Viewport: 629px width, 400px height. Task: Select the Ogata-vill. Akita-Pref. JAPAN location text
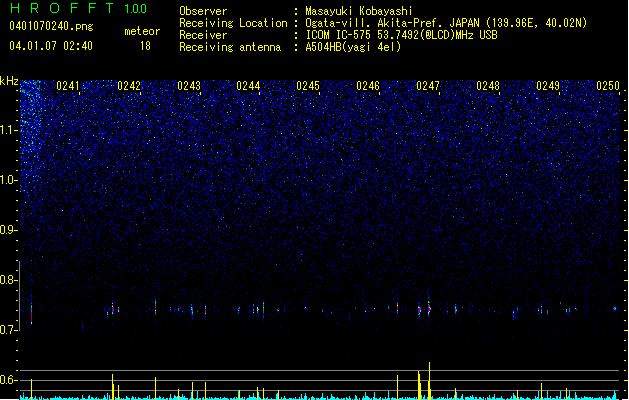446,23
